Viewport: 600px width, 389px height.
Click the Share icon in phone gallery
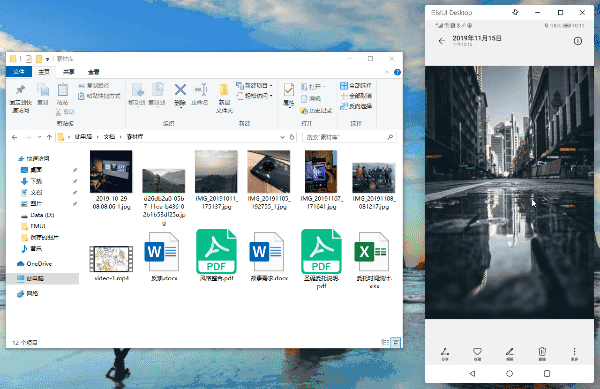tap(445, 354)
